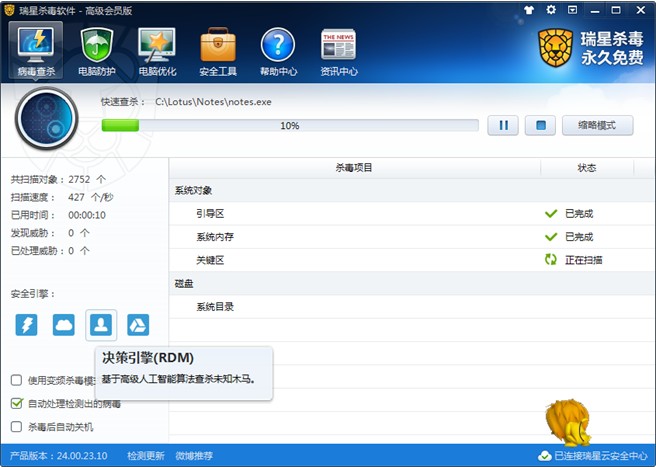Viewport: 656px width, 467px height.
Task: Open the title bar dropdown menu icon
Action: [574, 9]
